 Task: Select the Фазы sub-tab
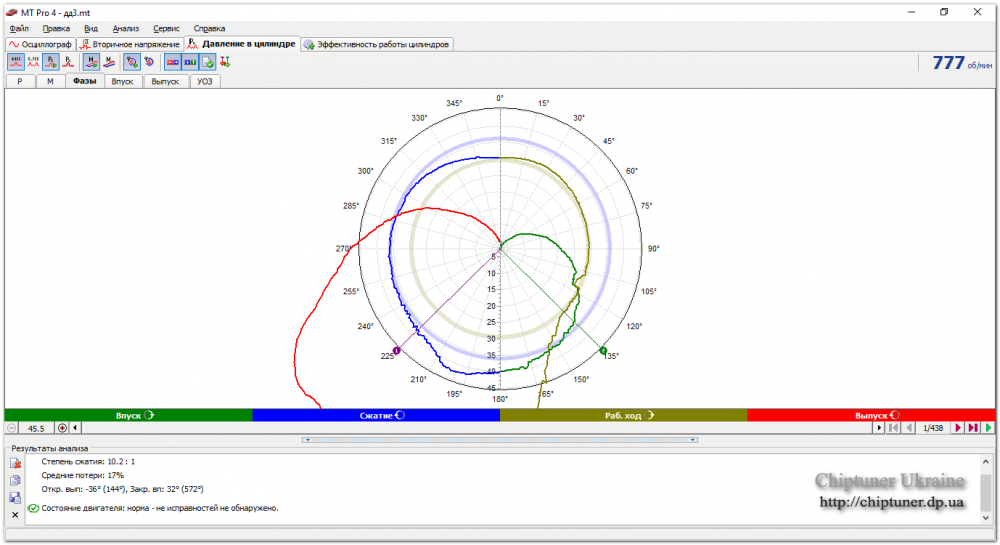tap(84, 81)
